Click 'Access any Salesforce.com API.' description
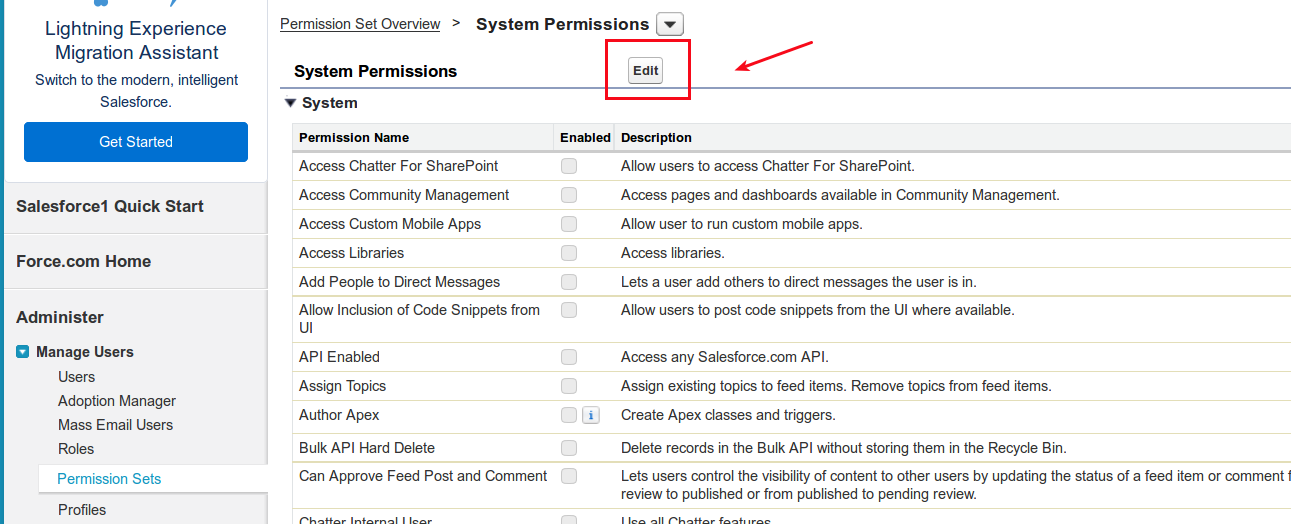The image size is (1291, 524). click(x=725, y=357)
